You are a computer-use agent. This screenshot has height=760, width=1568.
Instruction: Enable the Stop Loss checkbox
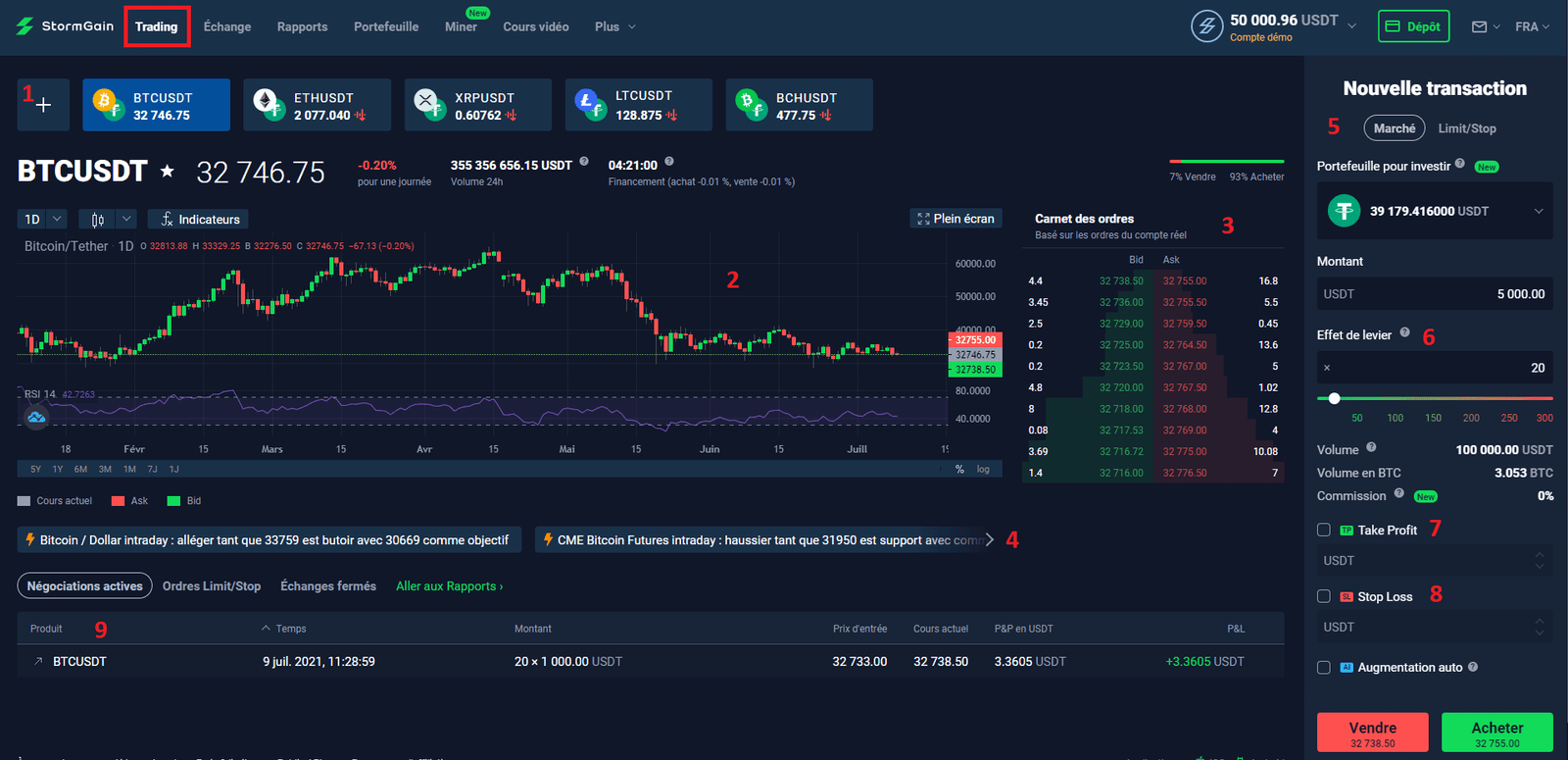click(1324, 596)
